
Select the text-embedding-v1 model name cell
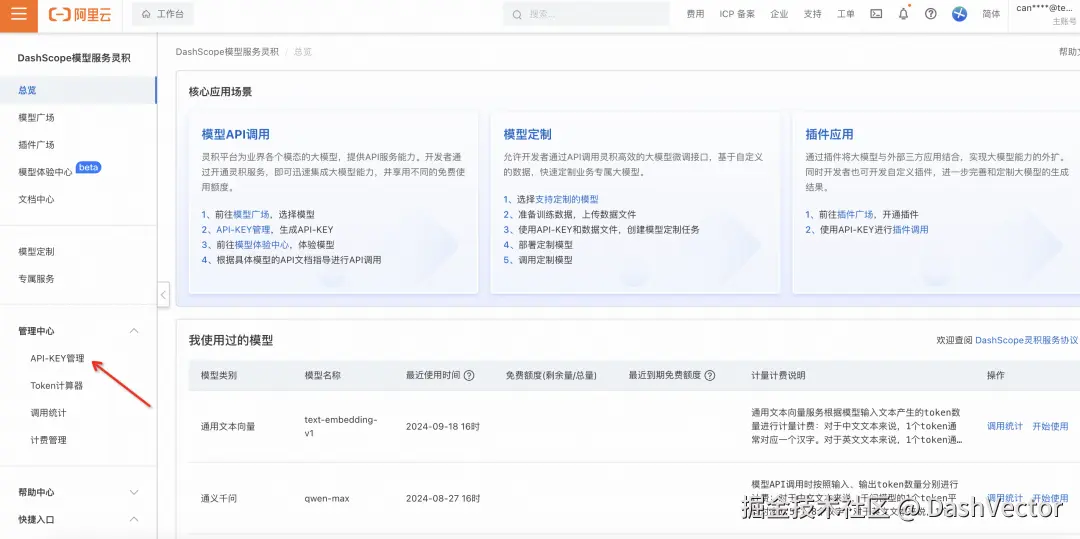click(x=340, y=426)
